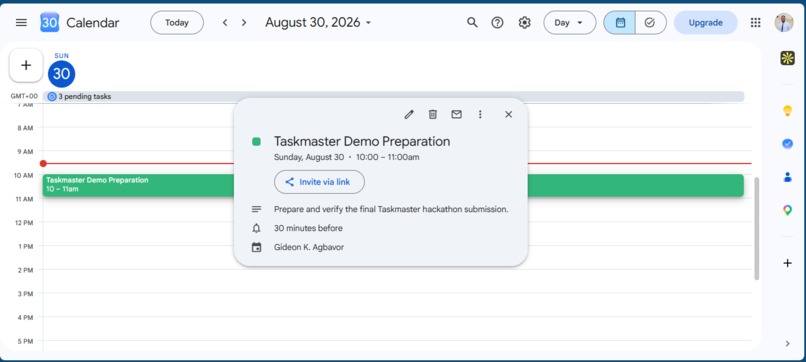
Task: Click the green event color square
Action: 256,141
